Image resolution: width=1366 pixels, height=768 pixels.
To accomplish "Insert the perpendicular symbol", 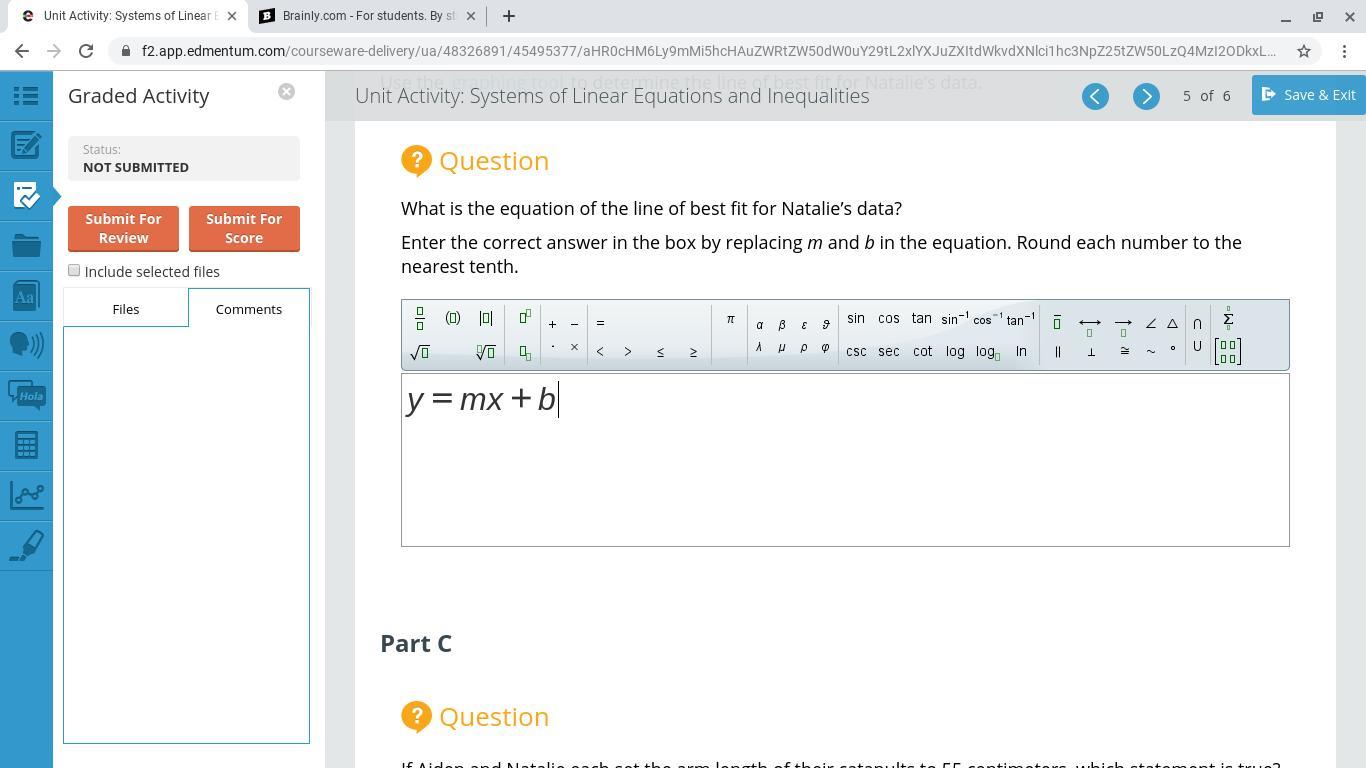I will [1091, 351].
